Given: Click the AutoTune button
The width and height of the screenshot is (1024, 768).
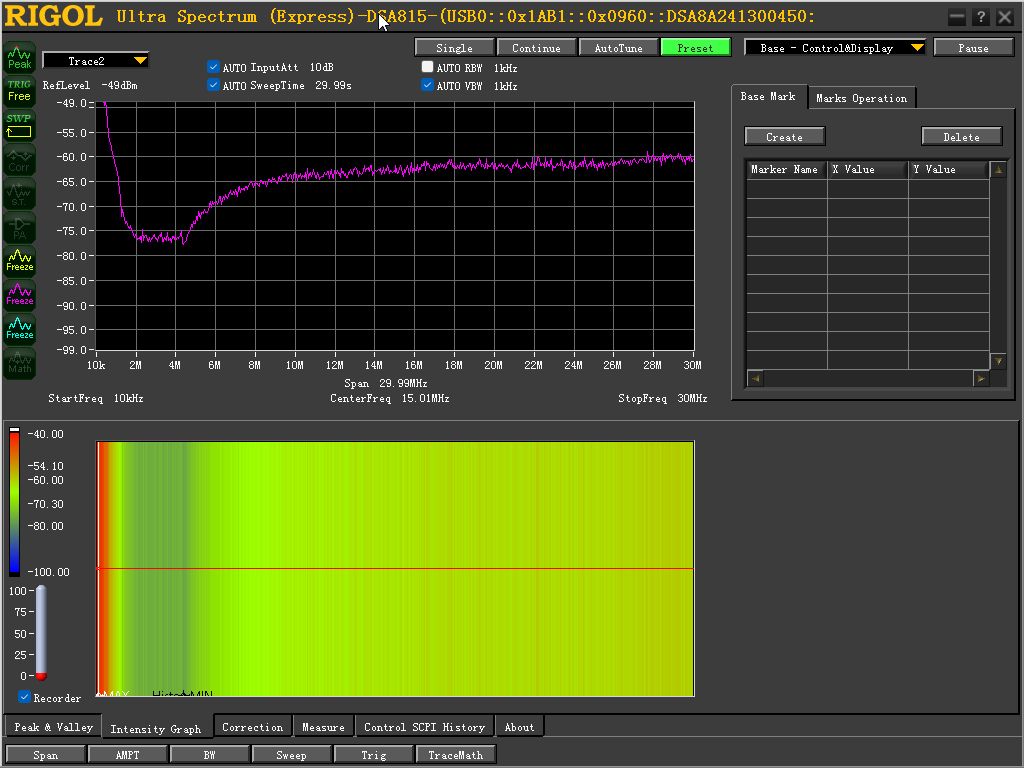Looking at the screenshot, I should click(618, 48).
